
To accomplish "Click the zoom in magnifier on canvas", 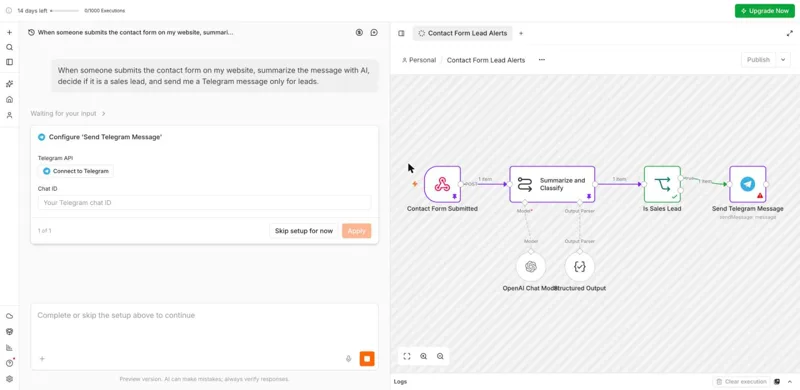I will (423, 356).
